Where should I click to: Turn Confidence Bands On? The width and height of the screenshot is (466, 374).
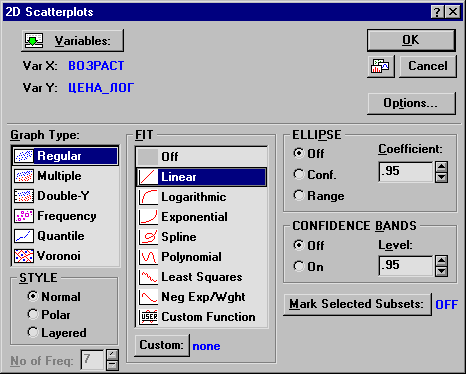[x=299, y=266]
